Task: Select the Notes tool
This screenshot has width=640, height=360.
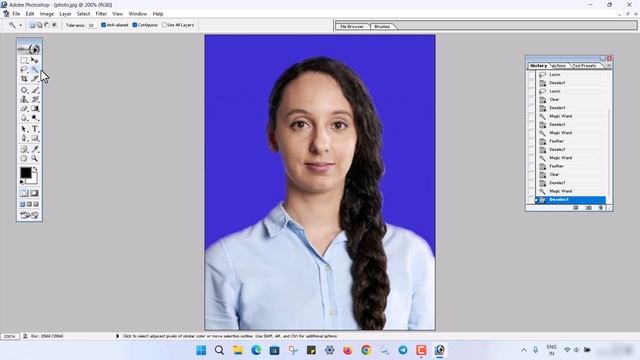Action: pos(24,149)
